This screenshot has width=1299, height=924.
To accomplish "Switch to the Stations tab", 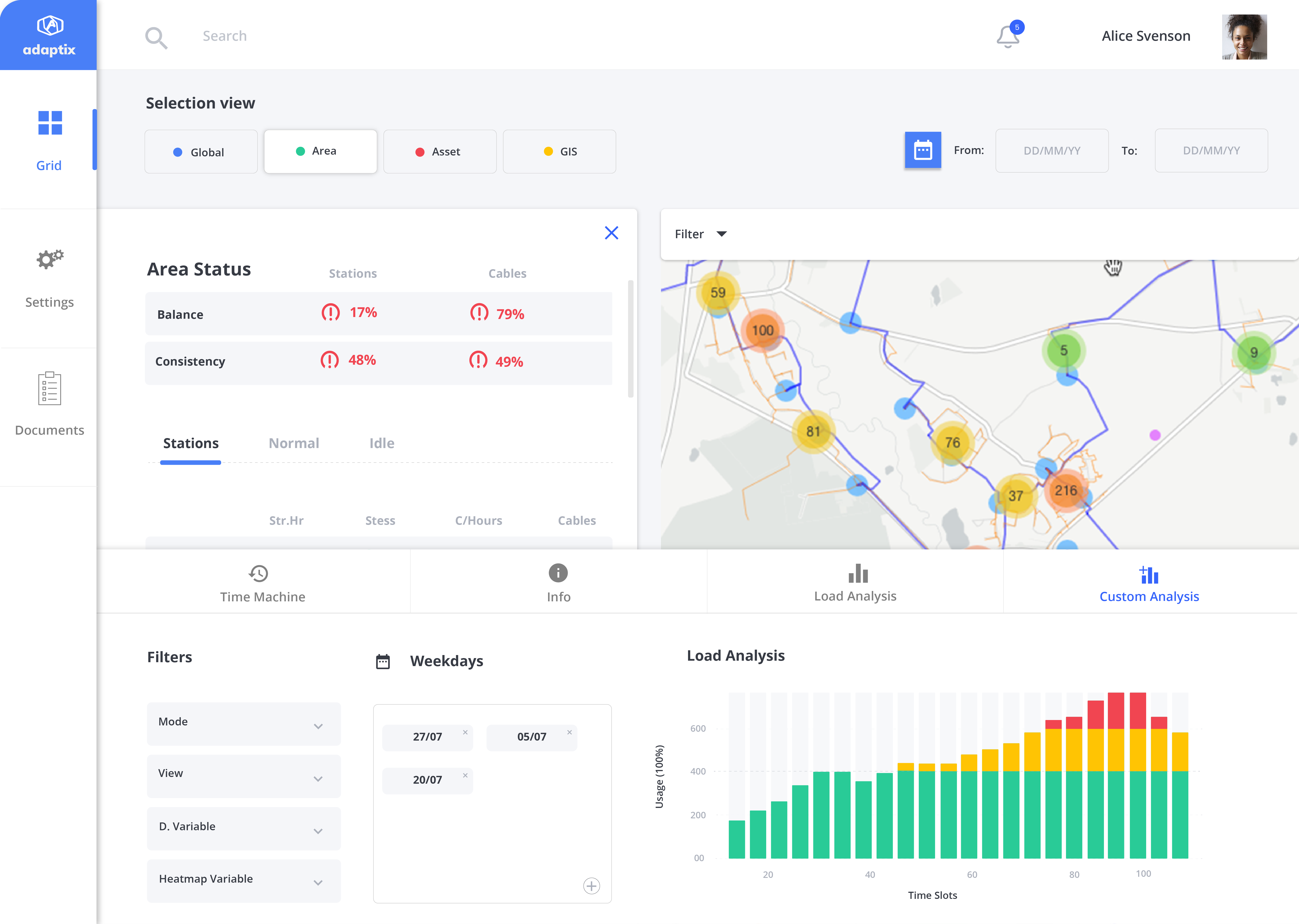I will click(x=191, y=443).
